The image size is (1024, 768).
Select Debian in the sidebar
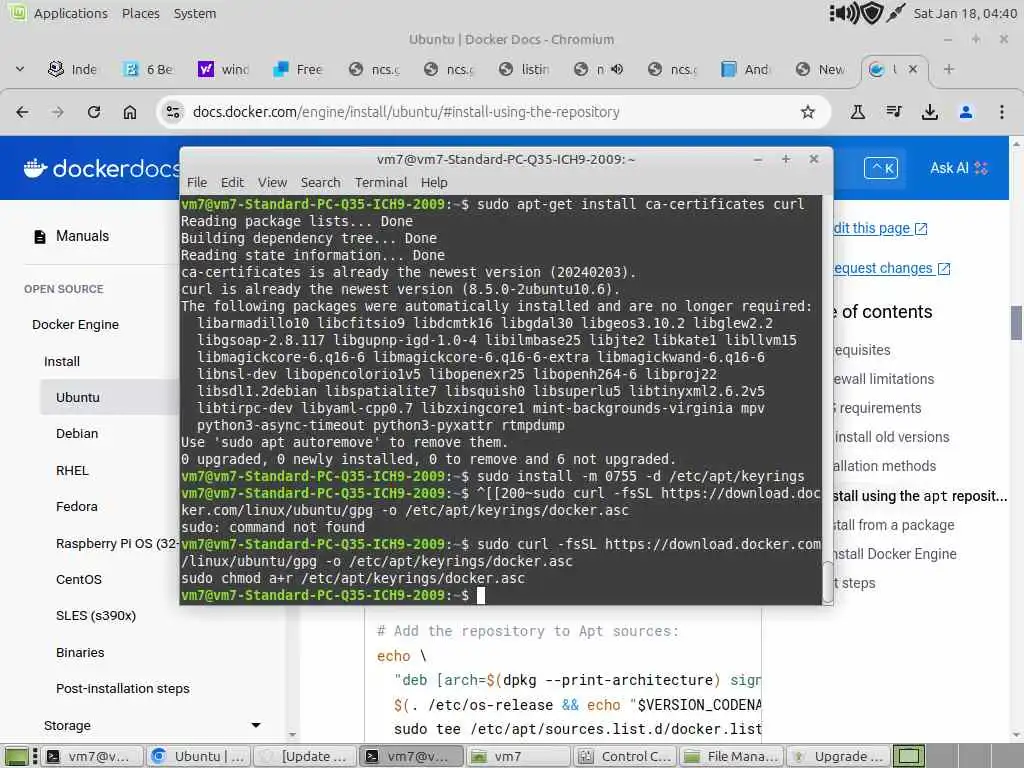pyautogui.click(x=77, y=434)
